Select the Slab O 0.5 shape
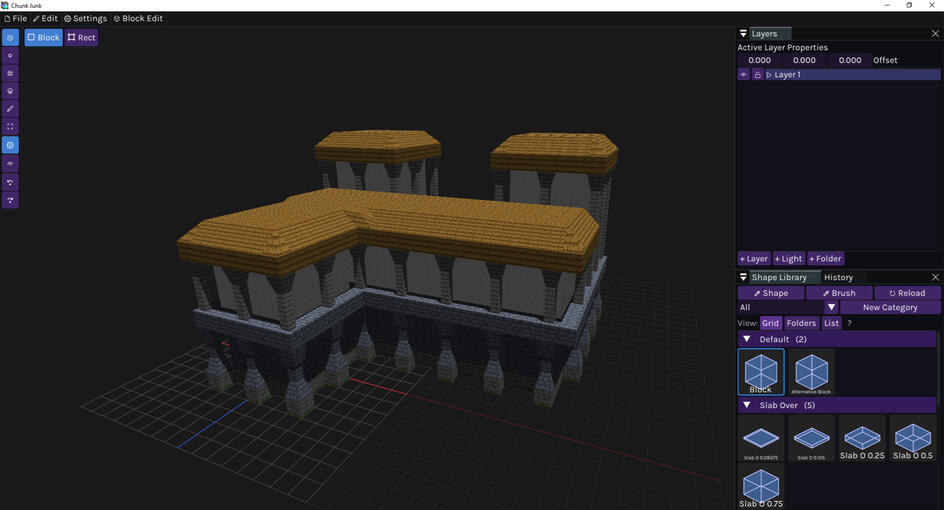944x510 pixels. pos(913,438)
